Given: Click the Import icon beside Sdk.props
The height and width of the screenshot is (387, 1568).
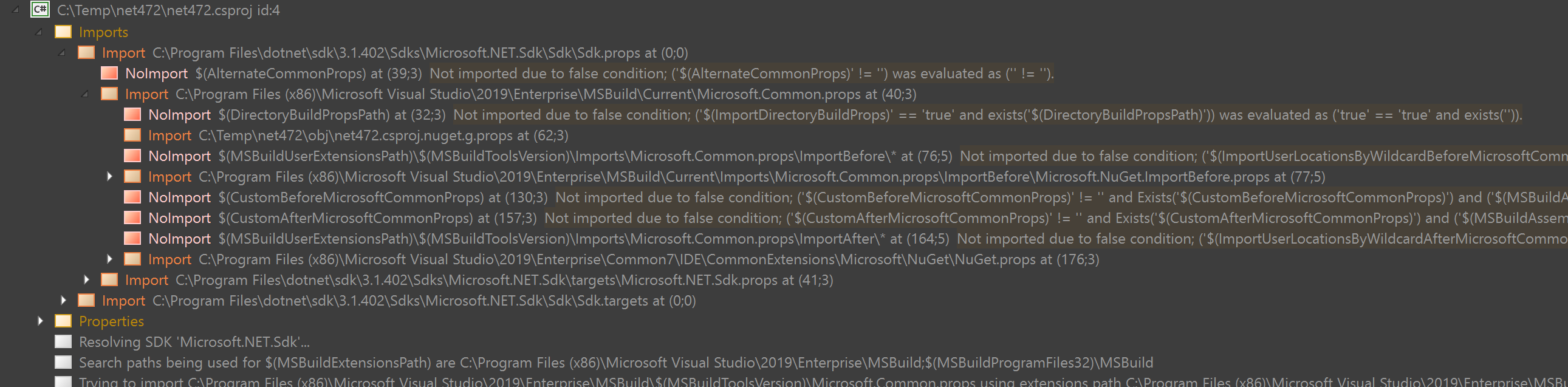Looking at the screenshot, I should tap(86, 52).
